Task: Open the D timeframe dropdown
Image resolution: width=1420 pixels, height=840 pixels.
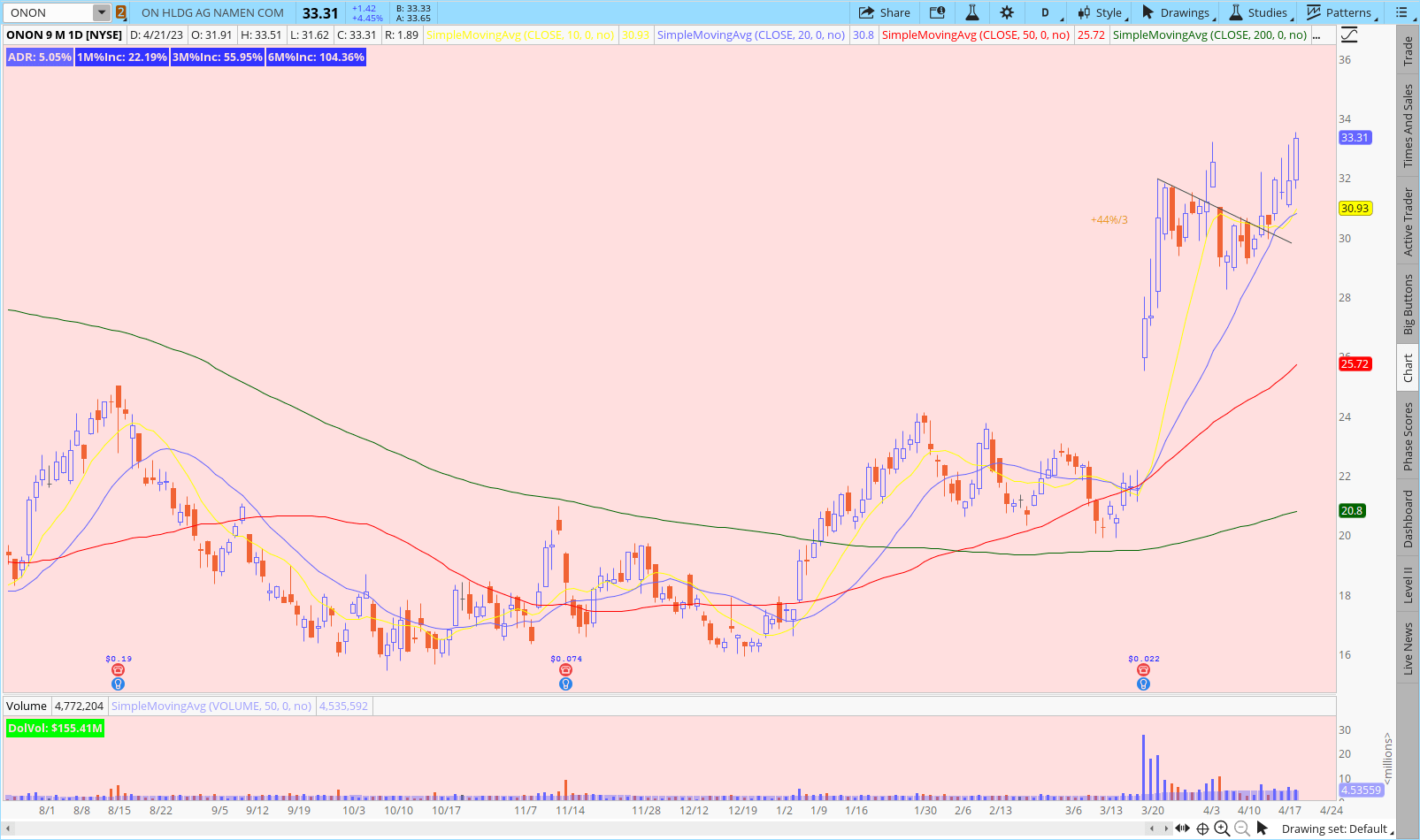Action: (x=1048, y=12)
